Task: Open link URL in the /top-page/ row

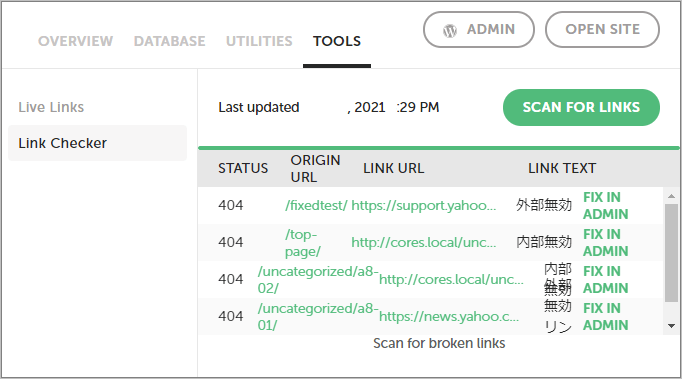Action: [x=424, y=242]
